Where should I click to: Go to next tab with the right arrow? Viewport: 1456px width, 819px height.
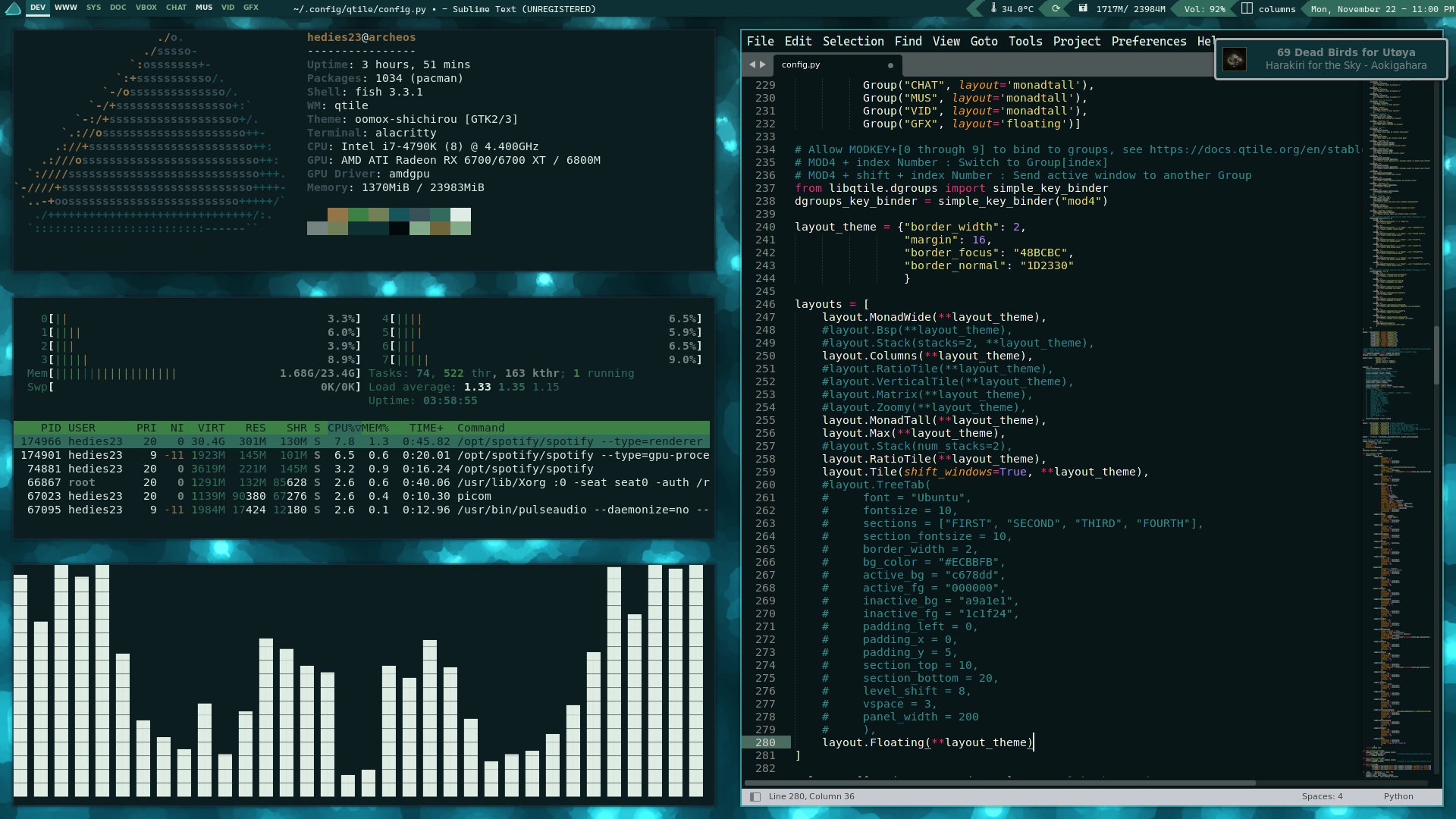763,64
